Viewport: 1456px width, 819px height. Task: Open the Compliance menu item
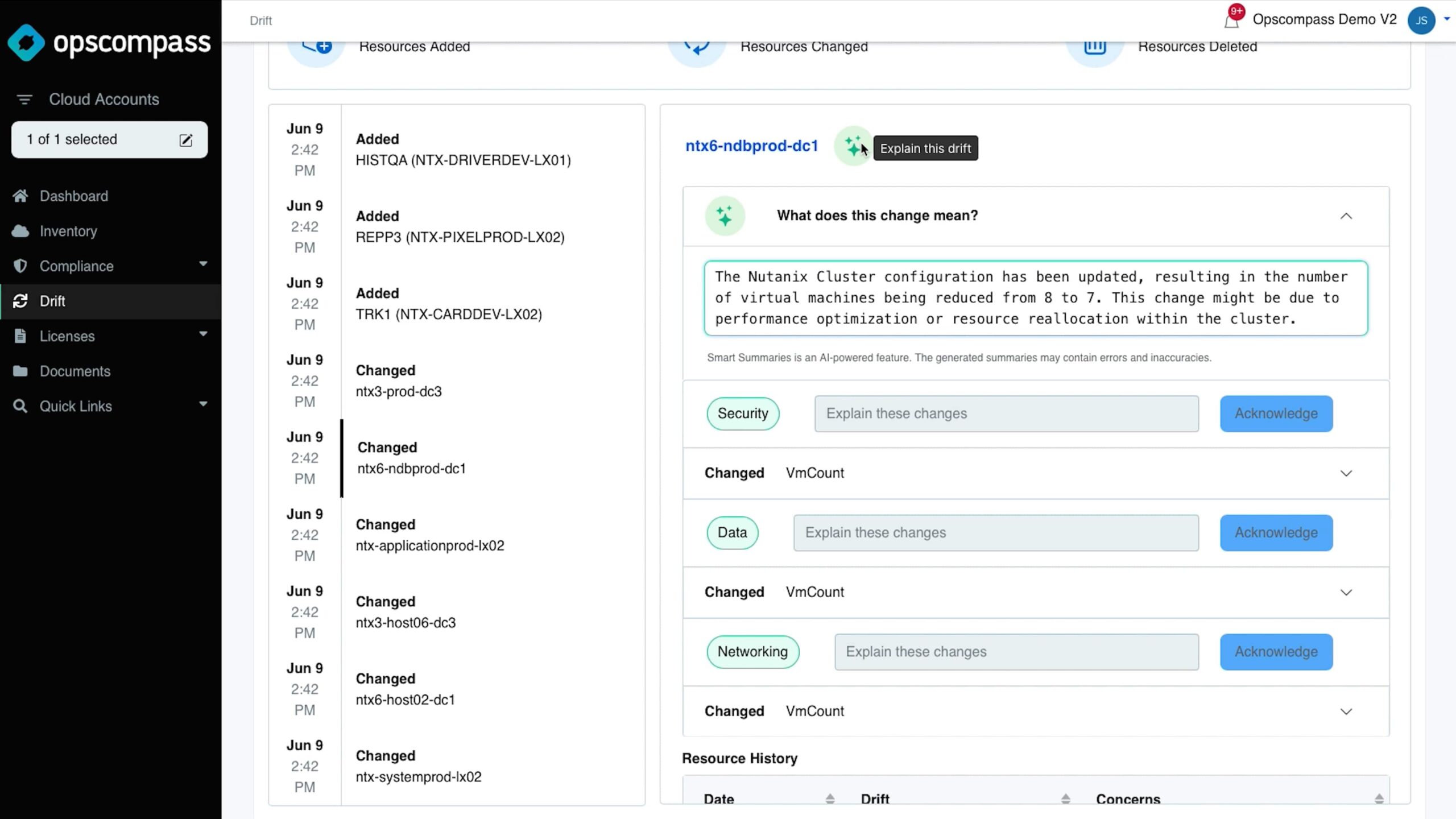tap(76, 266)
